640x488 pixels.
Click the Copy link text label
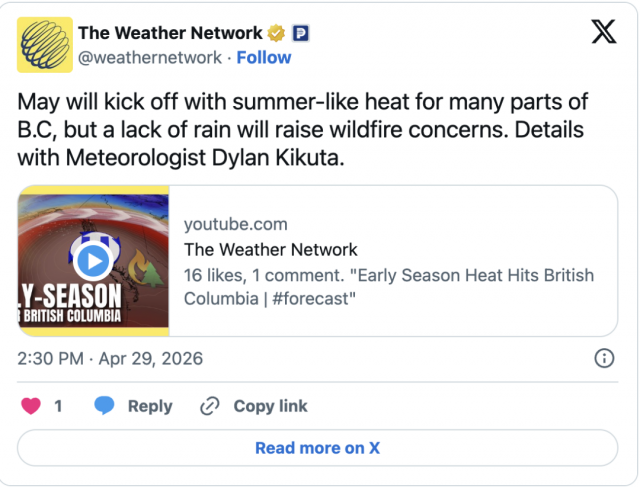[x=270, y=406]
